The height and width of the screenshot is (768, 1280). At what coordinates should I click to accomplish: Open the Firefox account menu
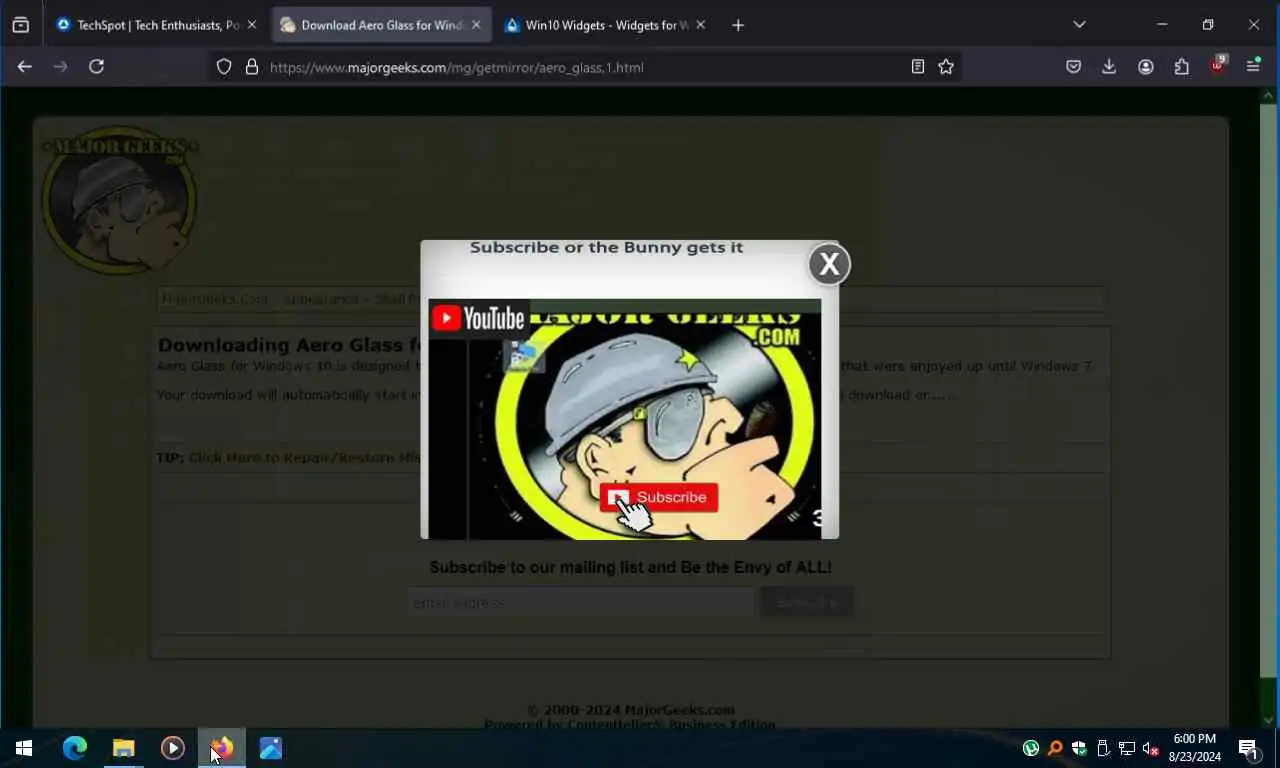(x=1146, y=67)
